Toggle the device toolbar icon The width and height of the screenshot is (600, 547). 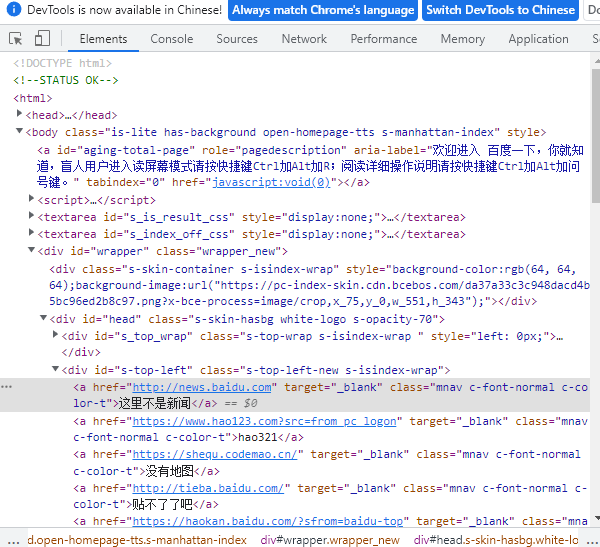(x=42, y=38)
